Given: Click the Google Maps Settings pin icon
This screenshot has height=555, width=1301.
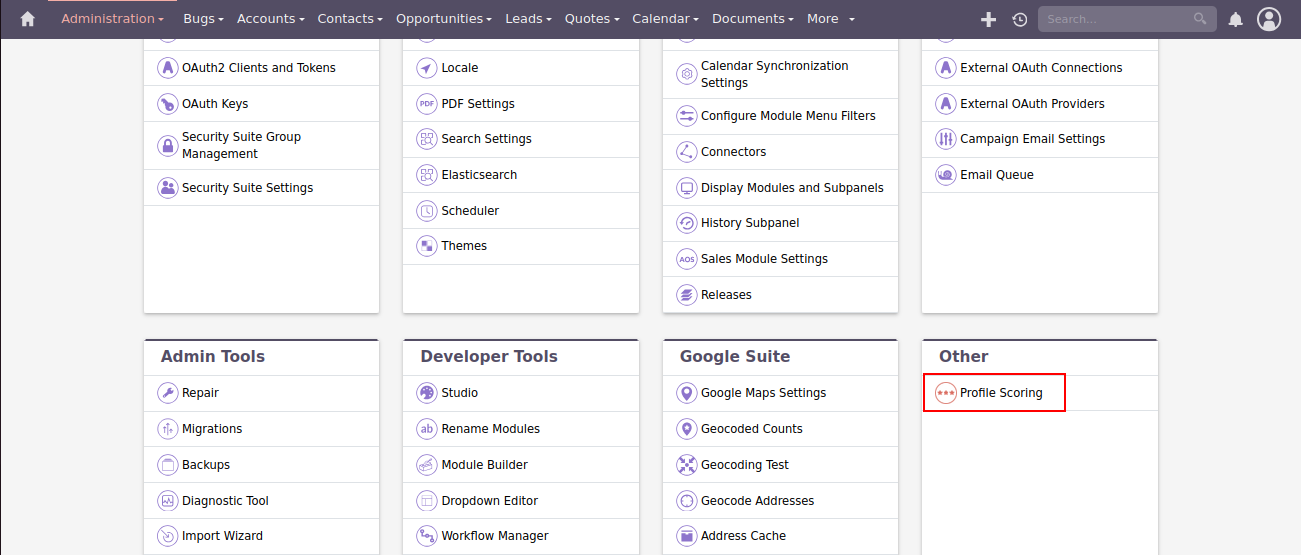Looking at the screenshot, I should [686, 393].
